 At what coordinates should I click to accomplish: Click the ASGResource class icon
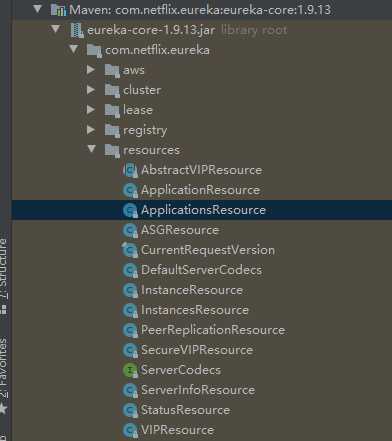pos(130,231)
